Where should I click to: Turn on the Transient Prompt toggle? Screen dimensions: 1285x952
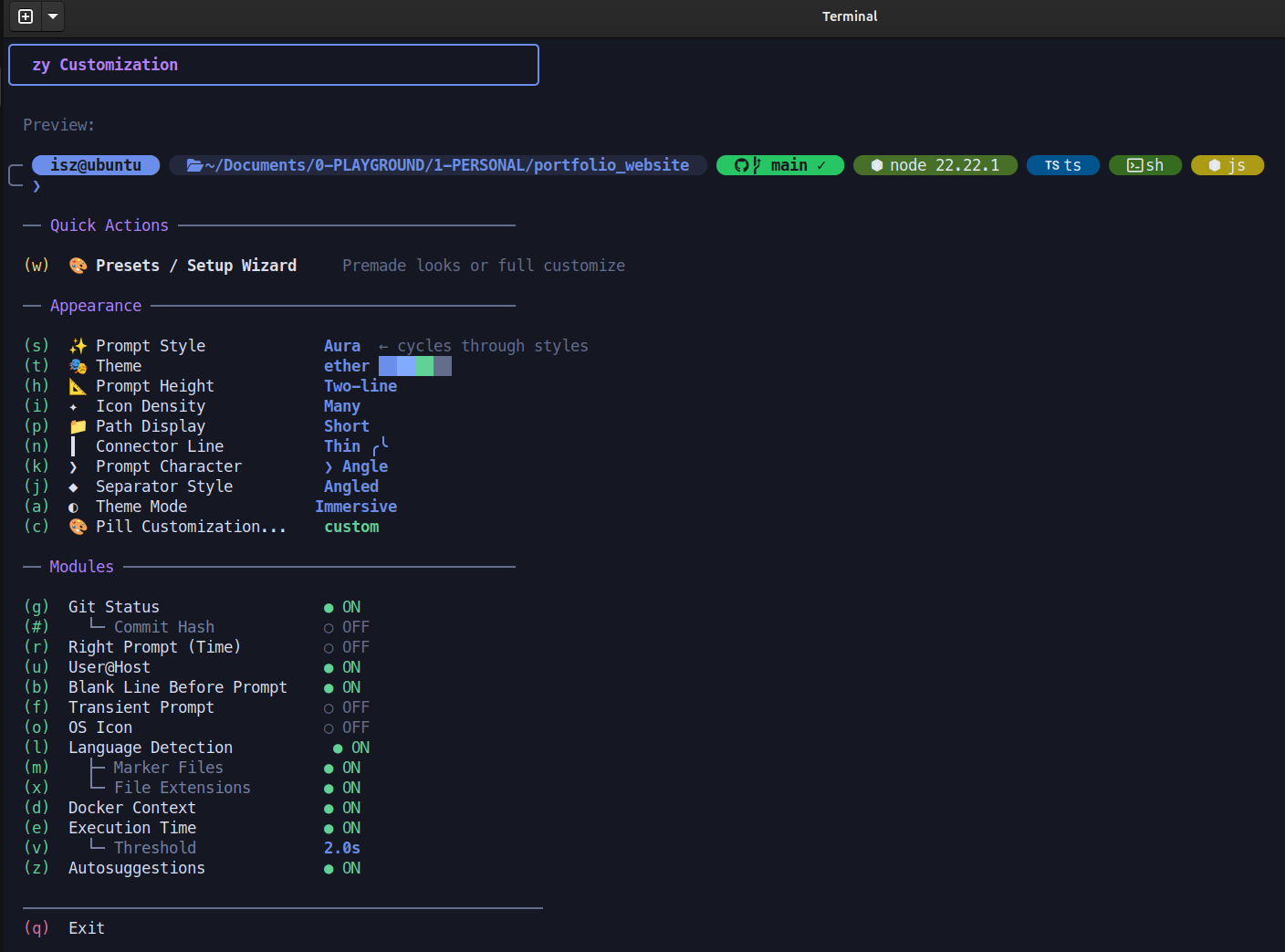coord(346,707)
